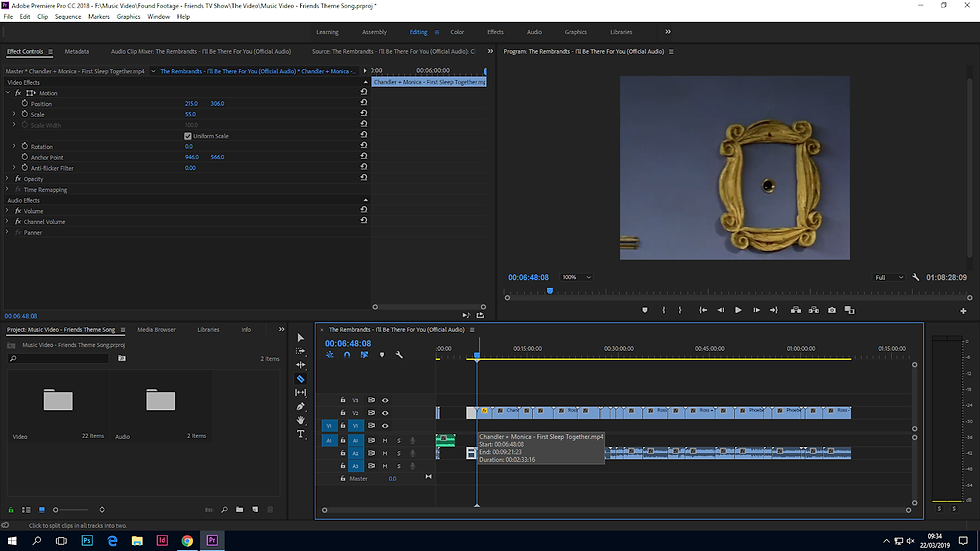Collapse the Motion effect
980x551 pixels.
8,92
